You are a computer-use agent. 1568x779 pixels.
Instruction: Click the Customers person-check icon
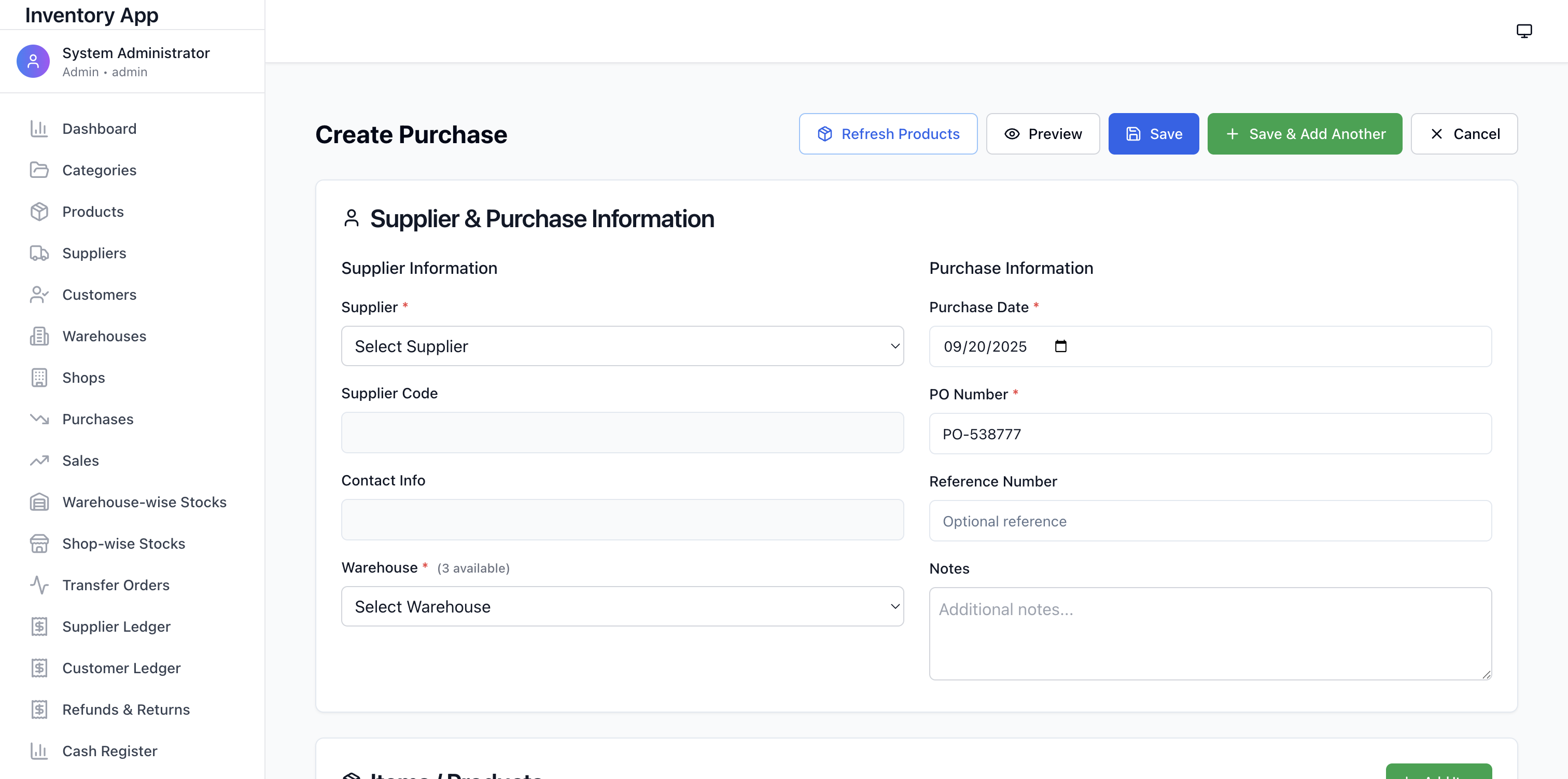pyautogui.click(x=39, y=294)
